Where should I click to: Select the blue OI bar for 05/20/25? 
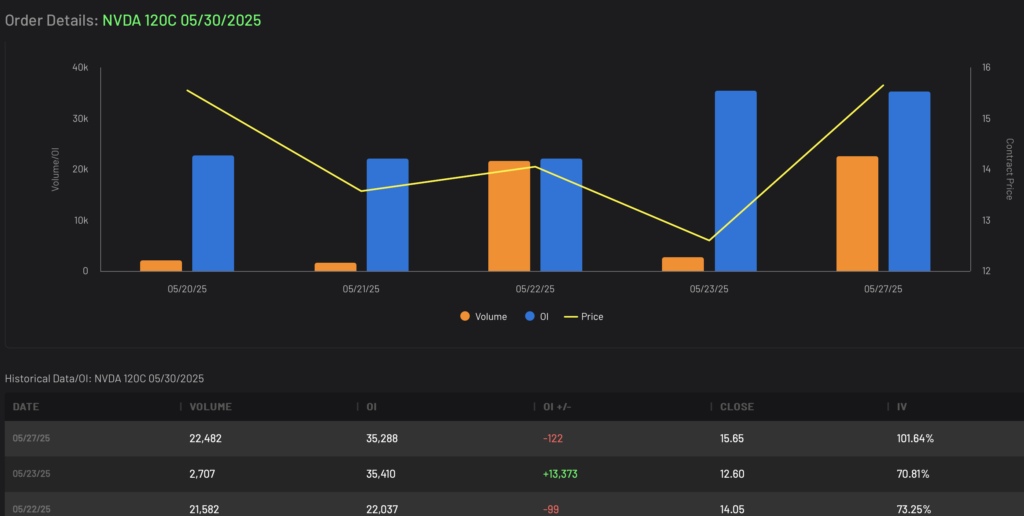pyautogui.click(x=213, y=214)
